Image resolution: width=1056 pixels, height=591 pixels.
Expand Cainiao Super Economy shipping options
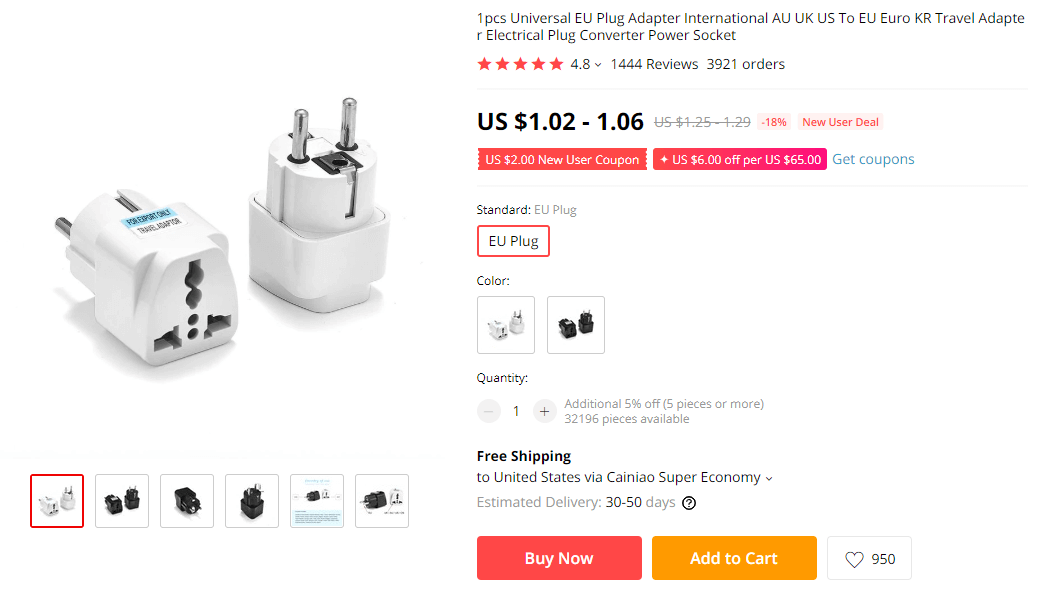click(769, 479)
